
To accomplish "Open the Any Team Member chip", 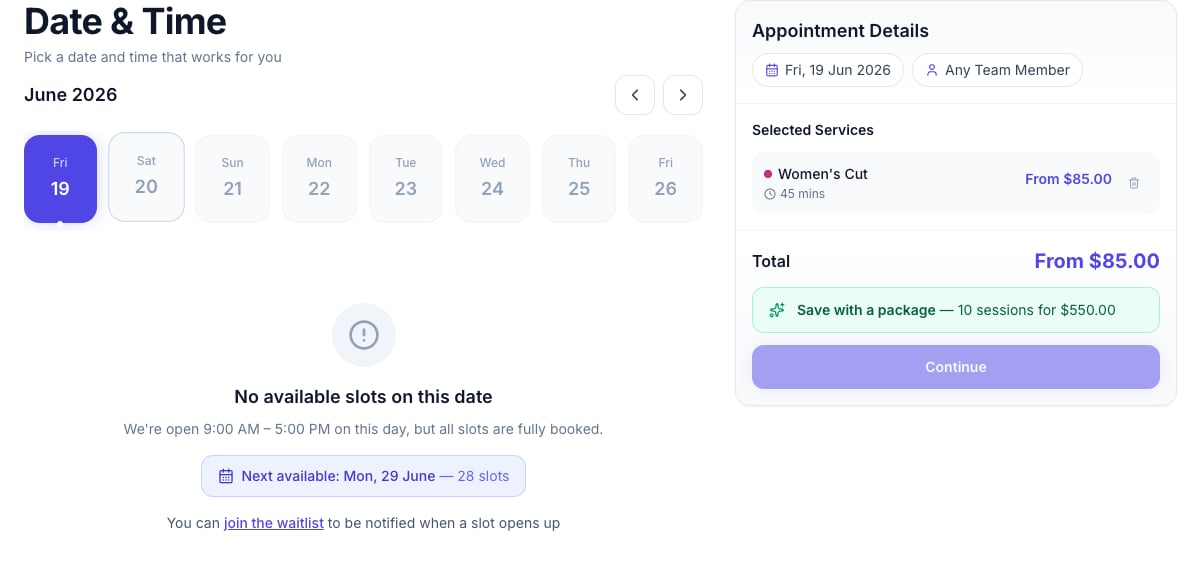I will (997, 70).
